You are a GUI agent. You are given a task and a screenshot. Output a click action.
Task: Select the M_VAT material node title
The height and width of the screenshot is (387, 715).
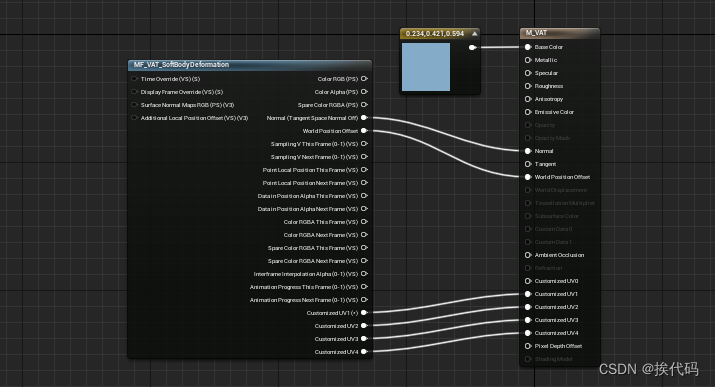tap(536, 33)
